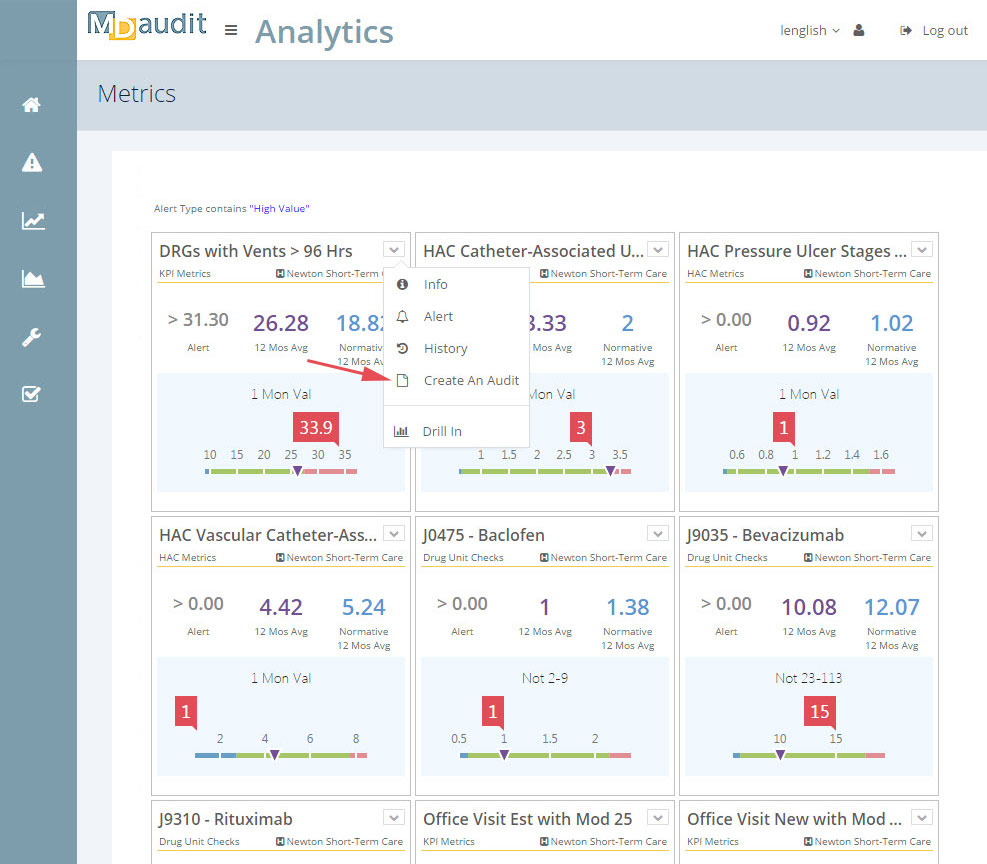Click the 1.38 normative value
This screenshot has height=864, width=987.
coord(628,607)
